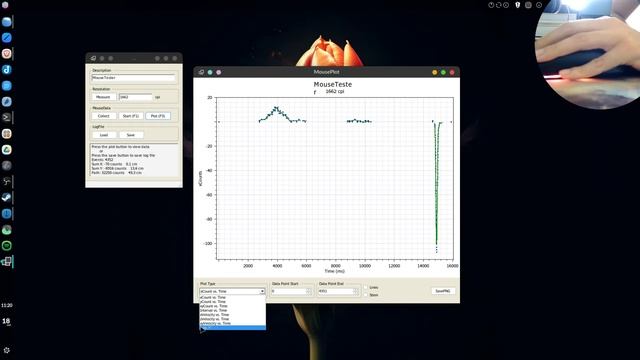Click the Measure button in MouseTester
Viewport: 640px width, 360px height.
point(103,97)
